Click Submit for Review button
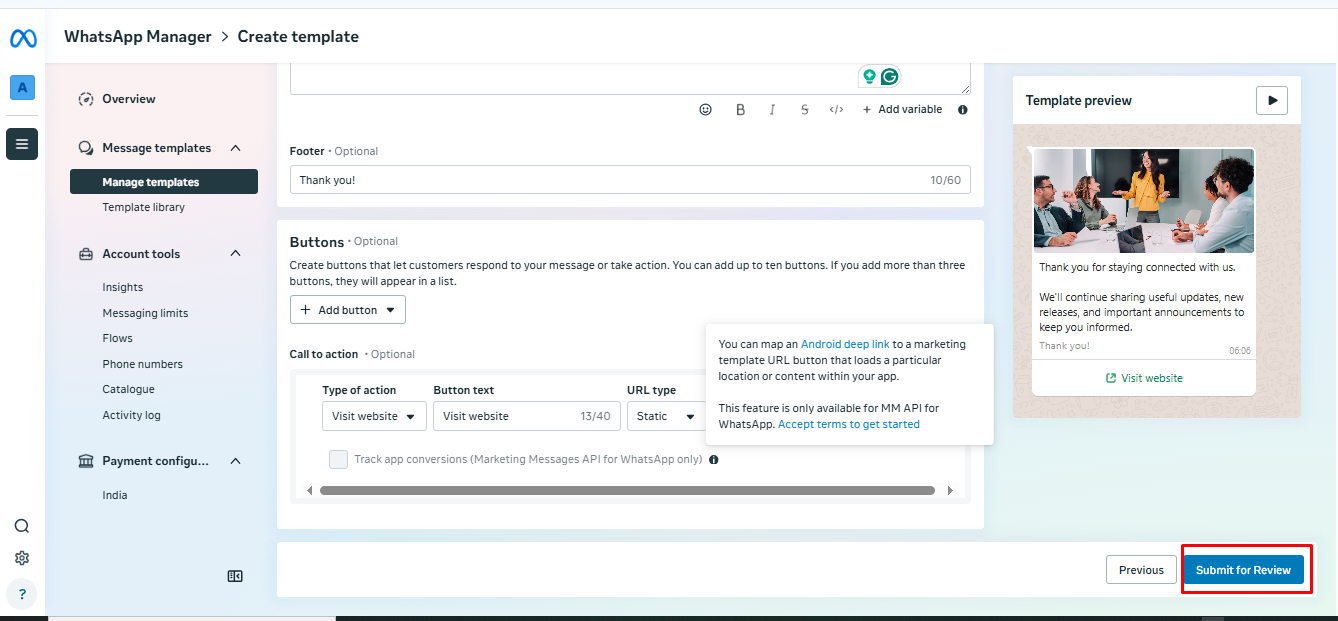1338x621 pixels. tap(1243, 570)
